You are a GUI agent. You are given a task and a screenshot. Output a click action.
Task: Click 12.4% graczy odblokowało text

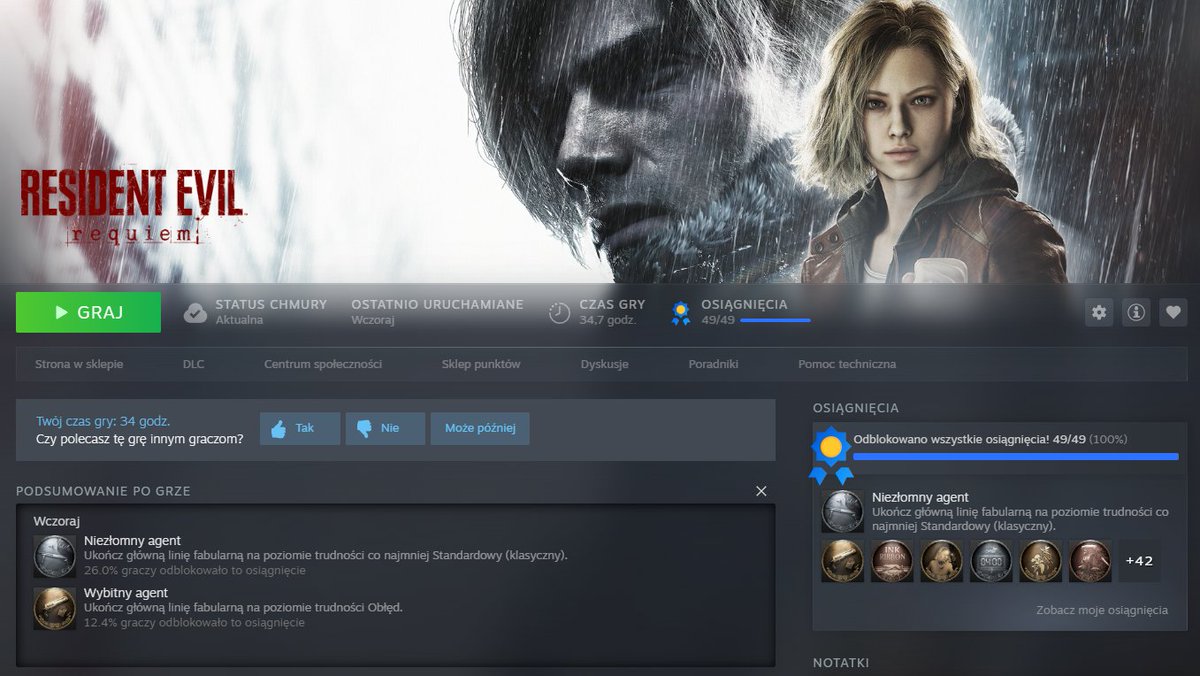[195, 622]
